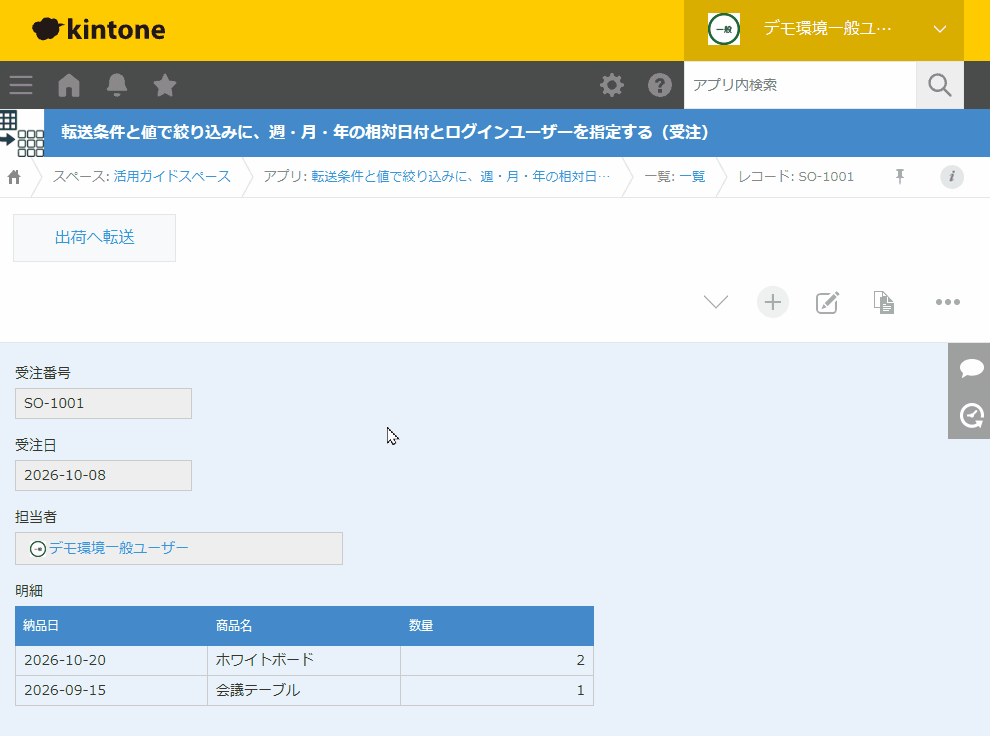
Task: Focus the アプリ内検索 search field
Action: (799, 85)
